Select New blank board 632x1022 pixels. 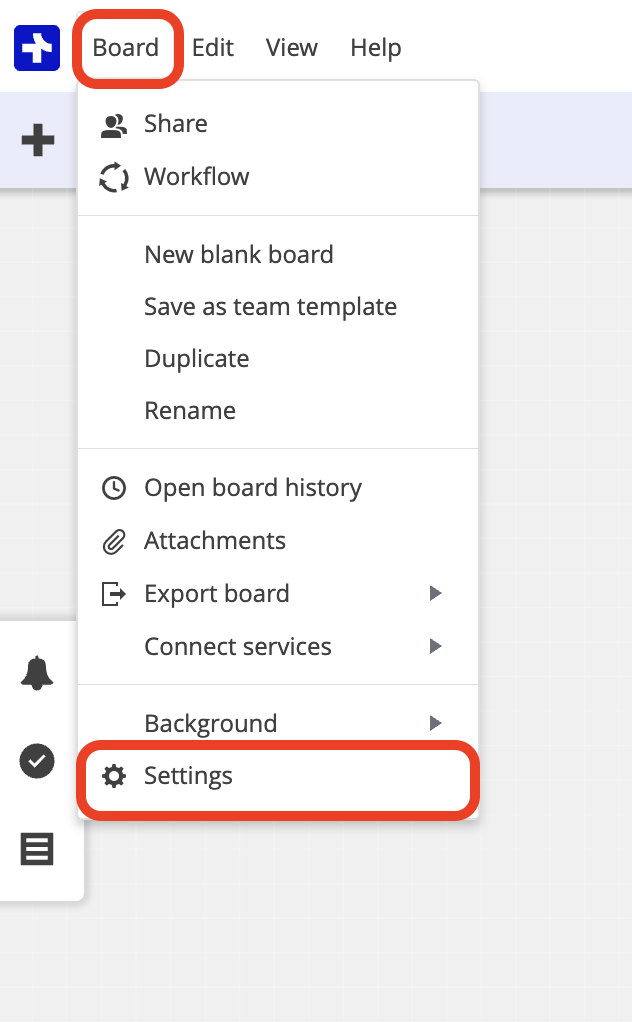[x=239, y=255]
